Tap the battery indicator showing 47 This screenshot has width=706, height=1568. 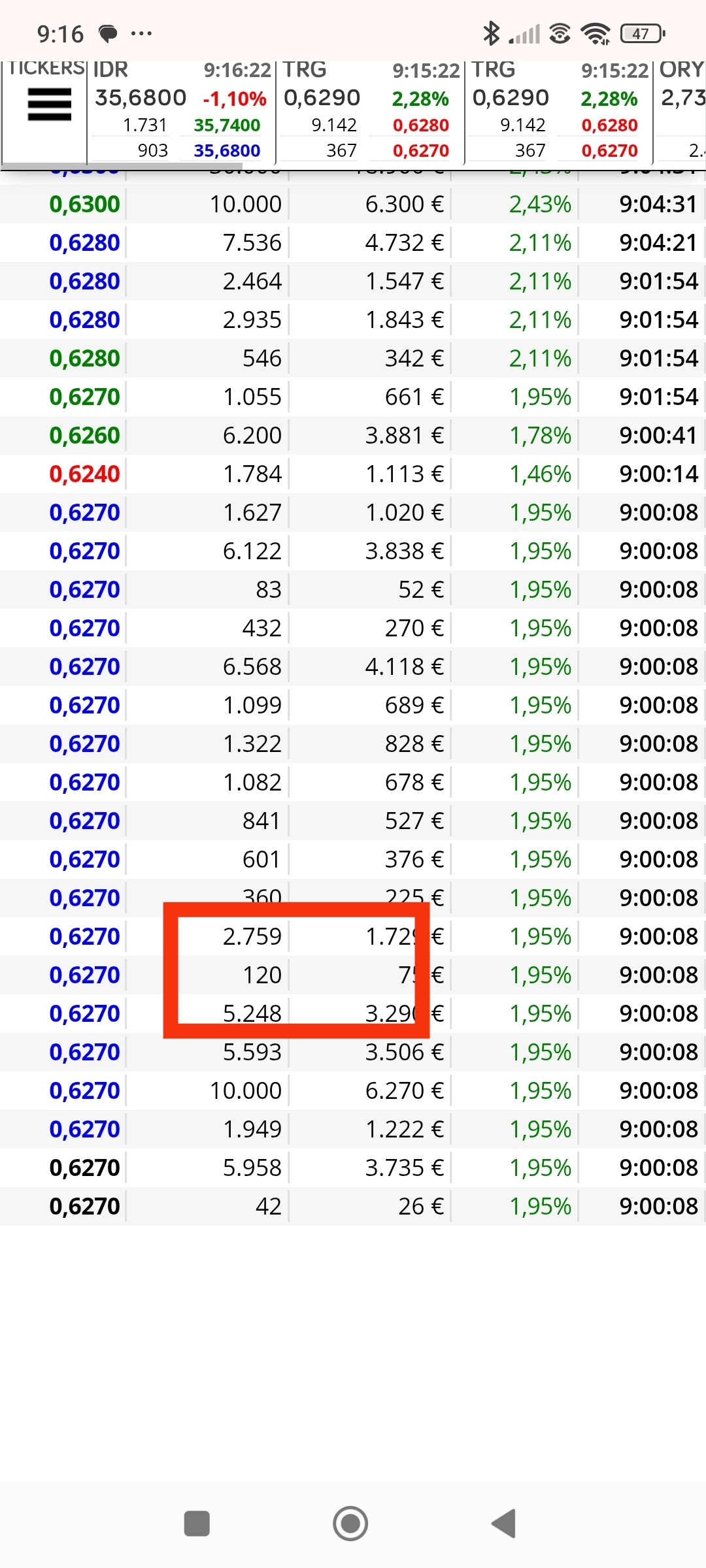click(643, 33)
